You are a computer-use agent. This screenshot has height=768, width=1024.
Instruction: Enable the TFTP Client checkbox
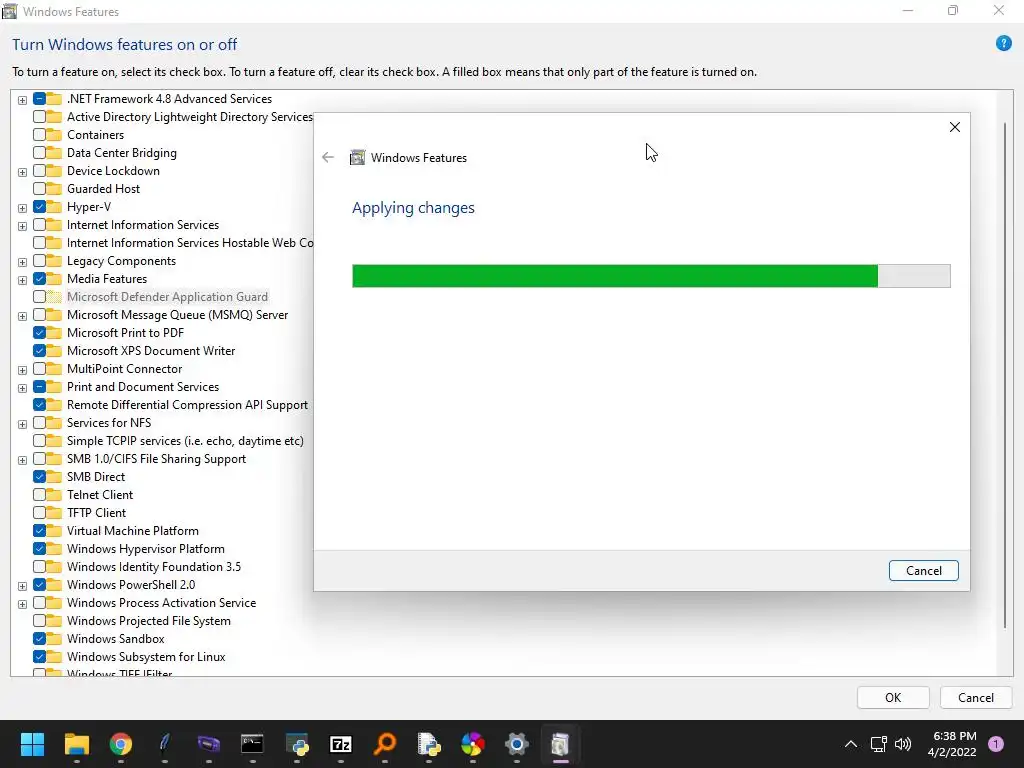[x=39, y=513]
